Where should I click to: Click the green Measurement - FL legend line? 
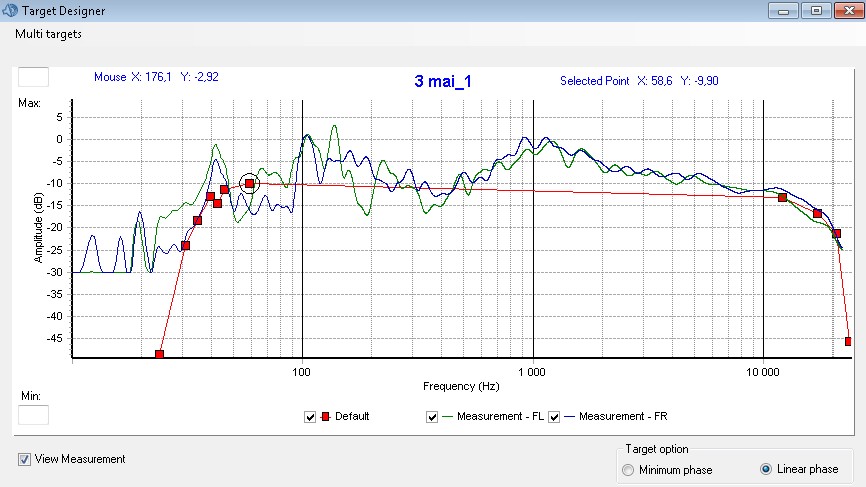coord(447,416)
